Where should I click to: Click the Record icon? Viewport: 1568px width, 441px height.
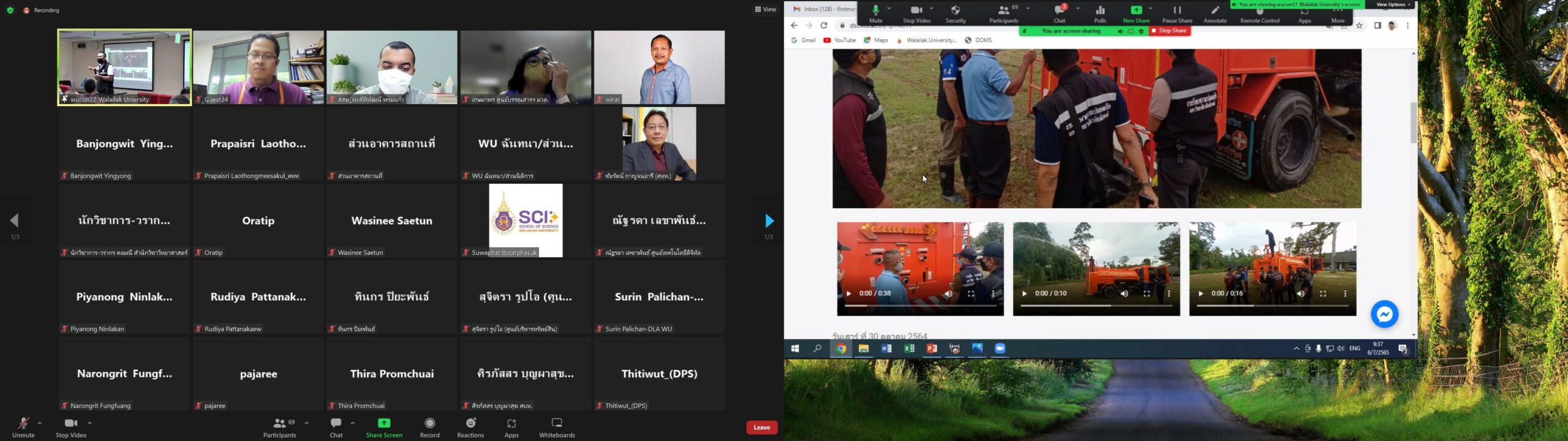coord(429,423)
